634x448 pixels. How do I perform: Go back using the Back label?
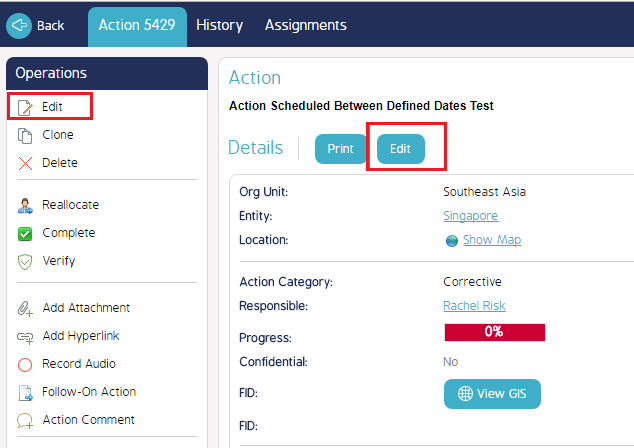tap(51, 25)
